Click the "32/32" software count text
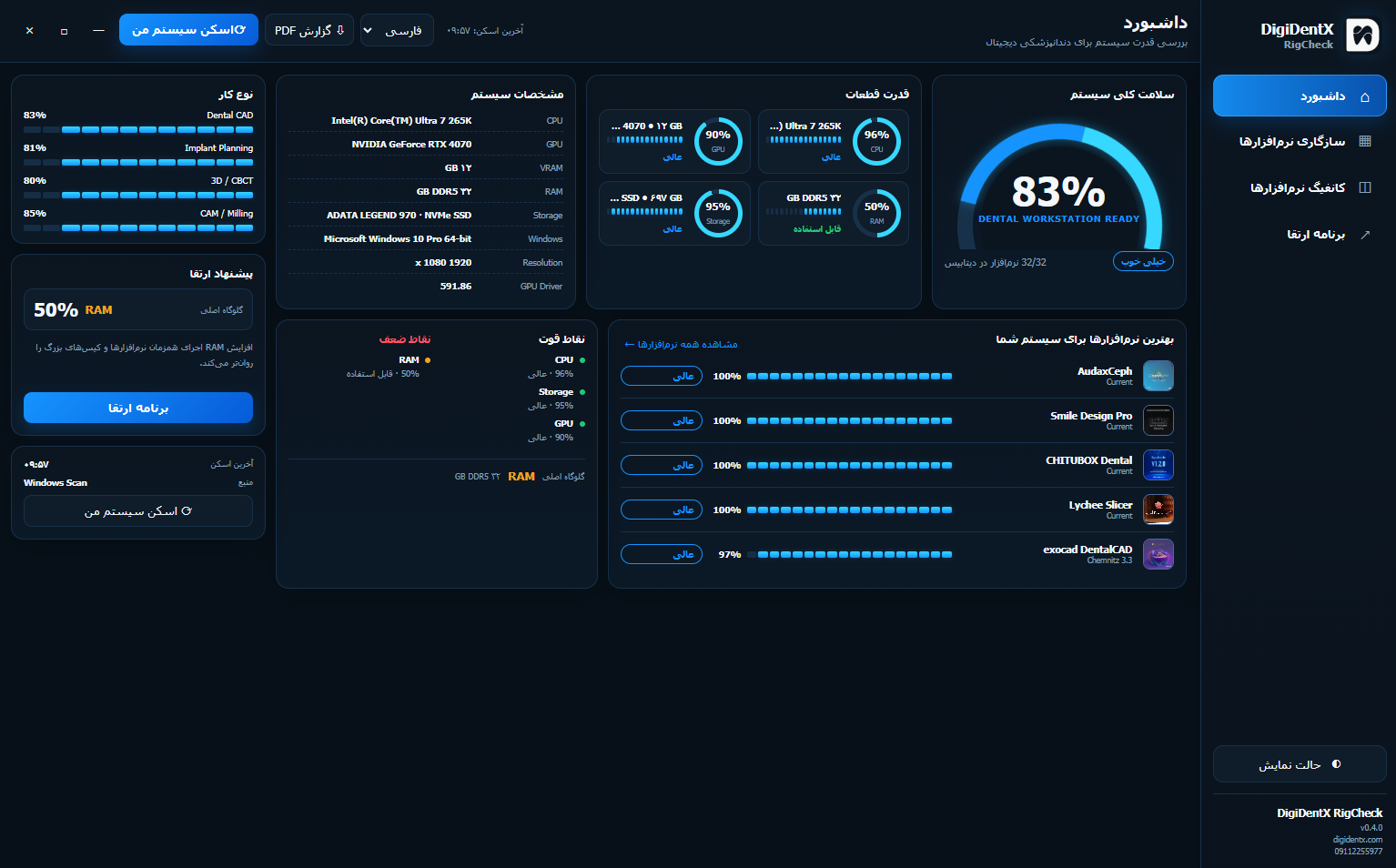Screen dimensions: 1396x868 coord(1034,262)
